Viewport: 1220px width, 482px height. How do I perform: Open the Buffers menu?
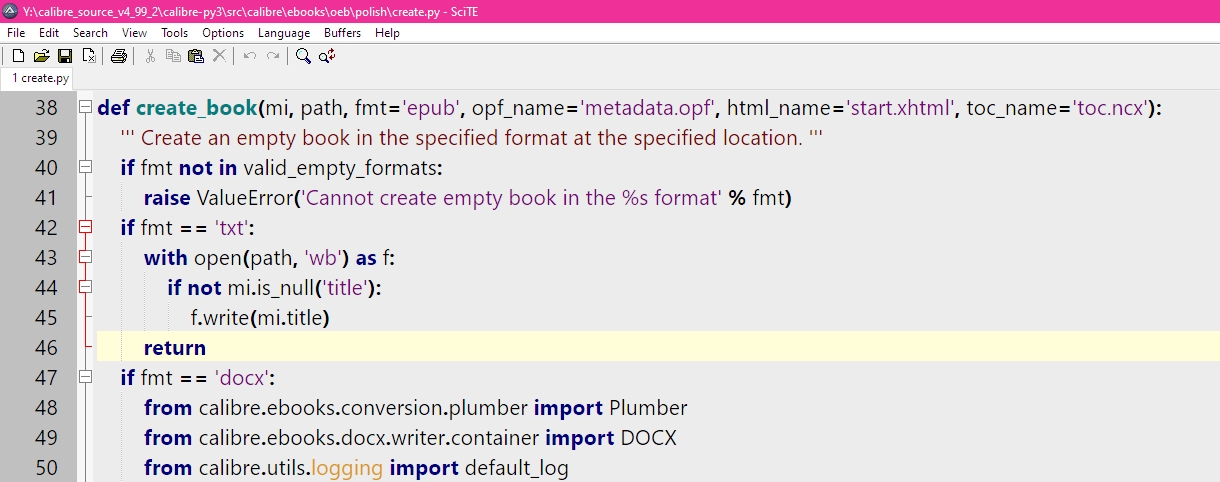pos(343,33)
